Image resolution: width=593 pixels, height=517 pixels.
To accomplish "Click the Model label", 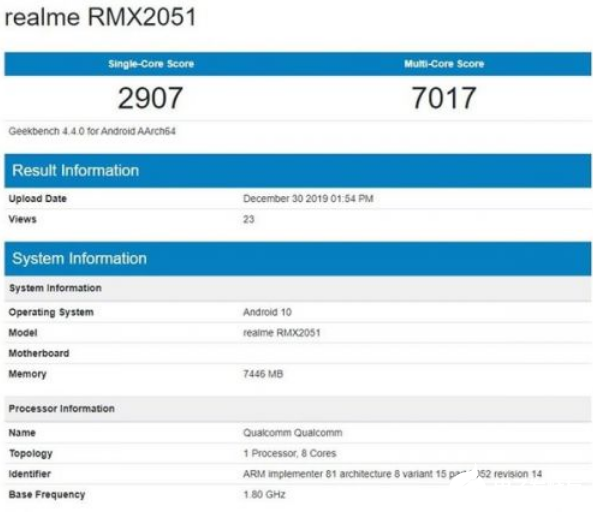I will [x=23, y=333].
